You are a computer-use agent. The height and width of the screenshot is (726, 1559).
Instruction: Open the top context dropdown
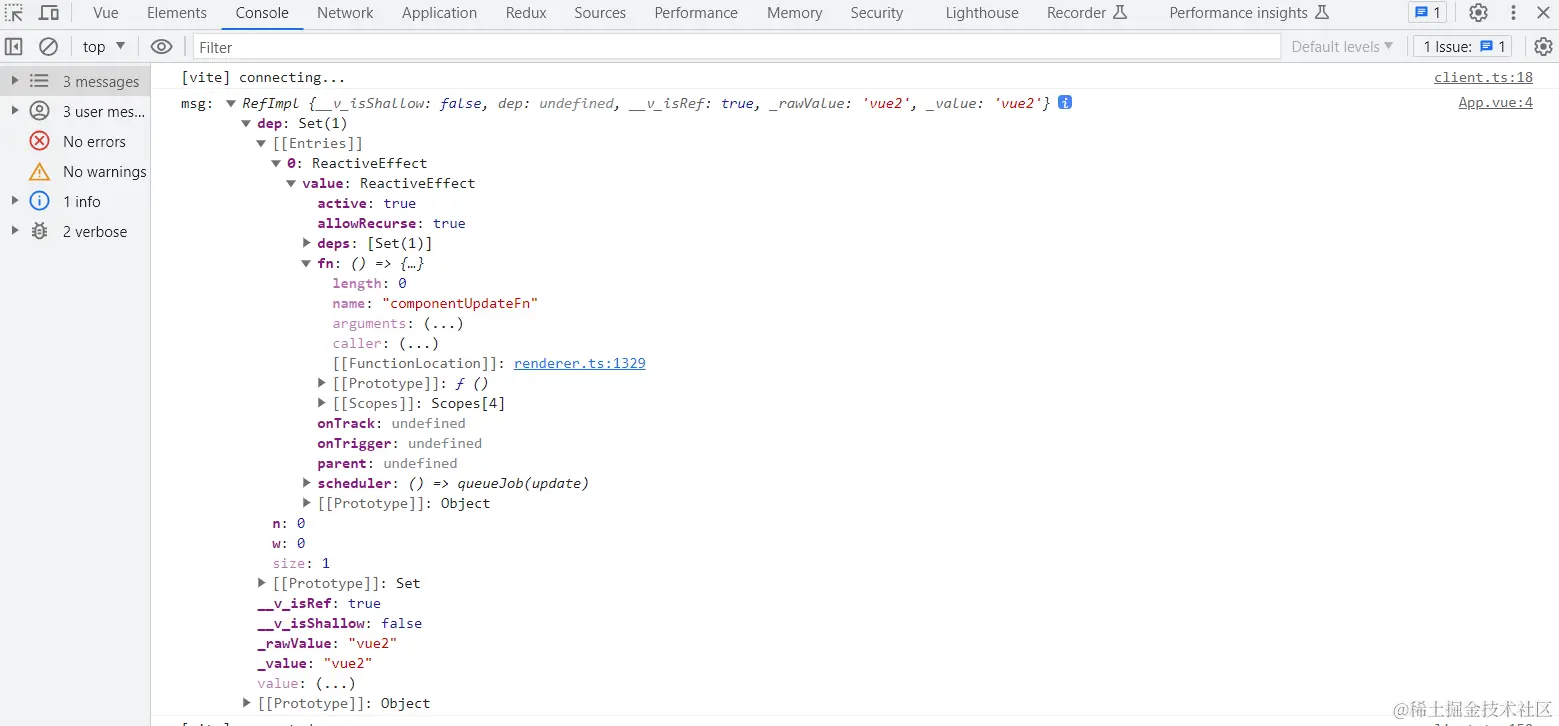(x=104, y=47)
